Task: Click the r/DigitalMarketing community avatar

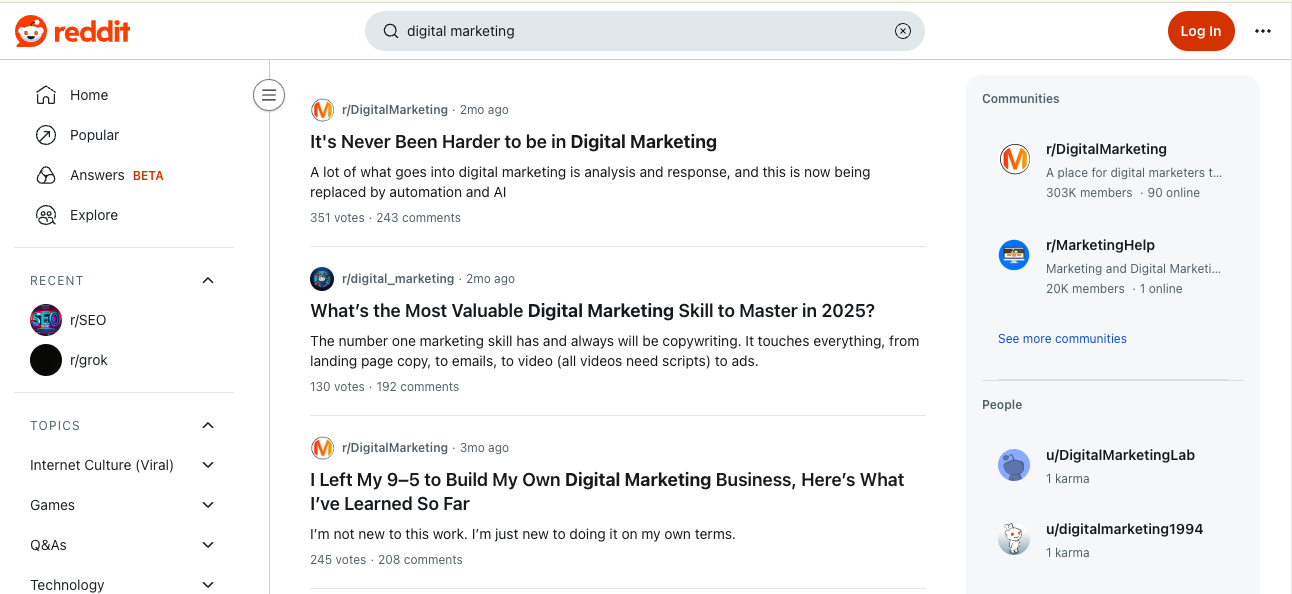Action: tap(1014, 158)
